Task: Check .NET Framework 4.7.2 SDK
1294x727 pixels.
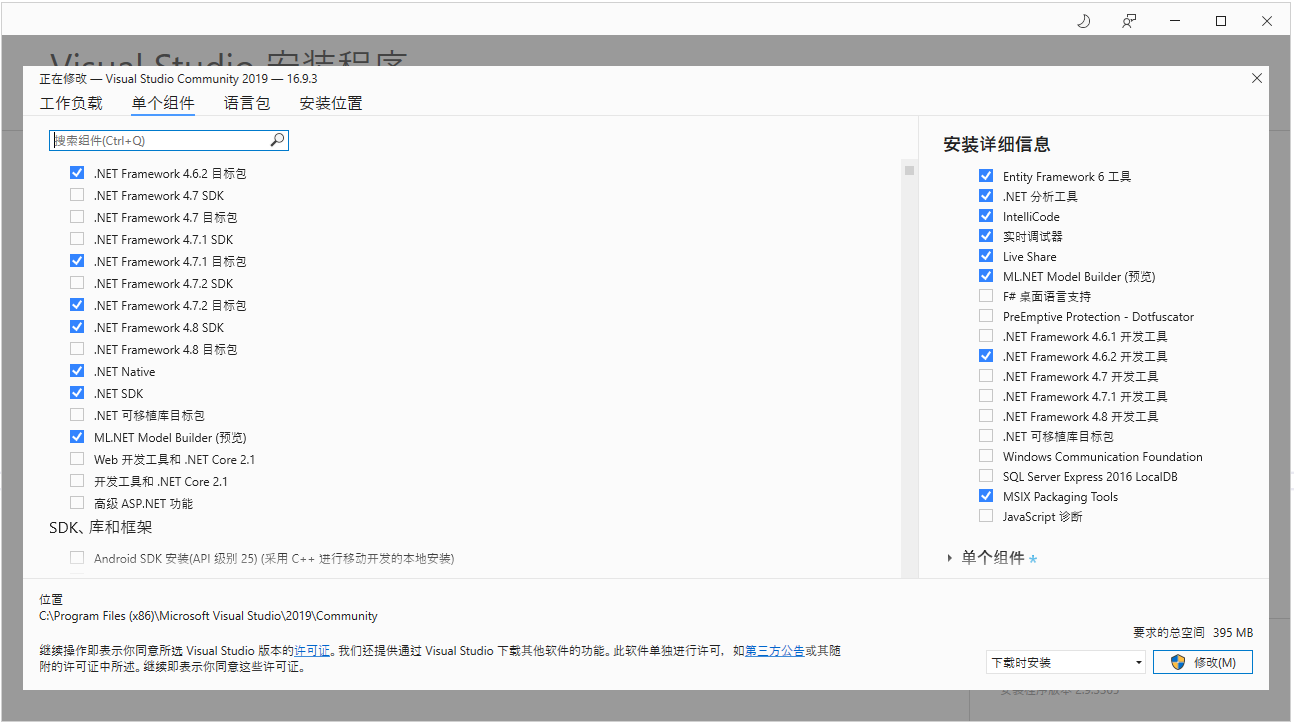Action: click(77, 283)
